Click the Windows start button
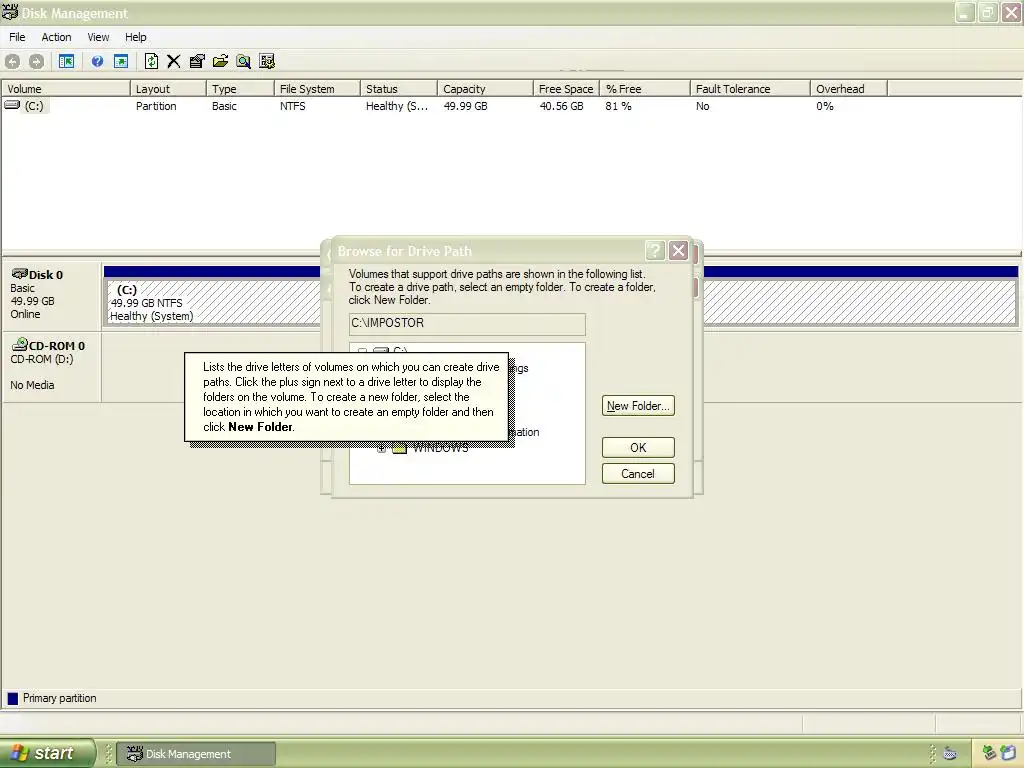The image size is (1024, 768). click(46, 753)
